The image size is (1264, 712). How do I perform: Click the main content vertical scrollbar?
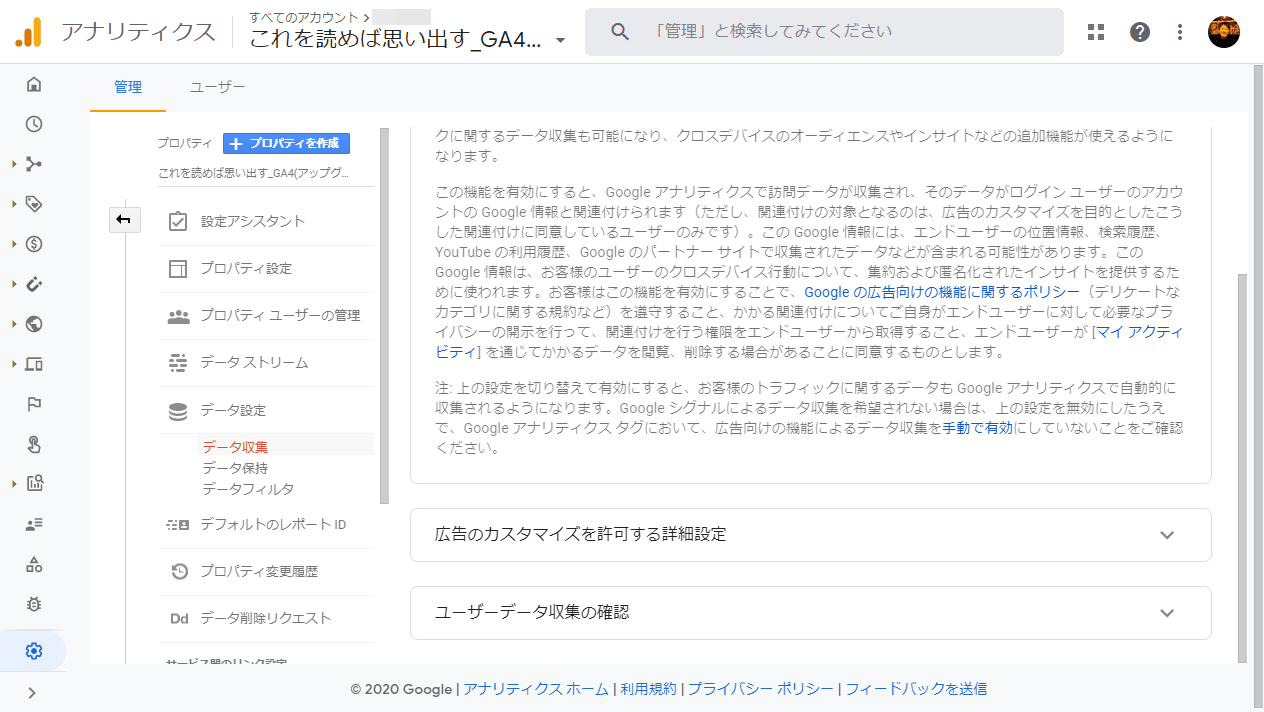1243,467
